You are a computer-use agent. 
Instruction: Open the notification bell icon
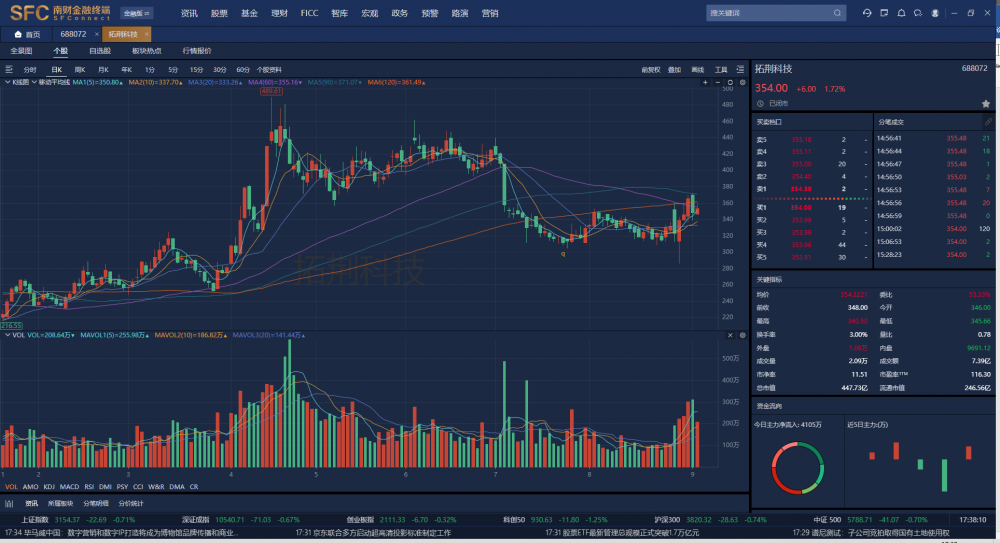coord(901,13)
